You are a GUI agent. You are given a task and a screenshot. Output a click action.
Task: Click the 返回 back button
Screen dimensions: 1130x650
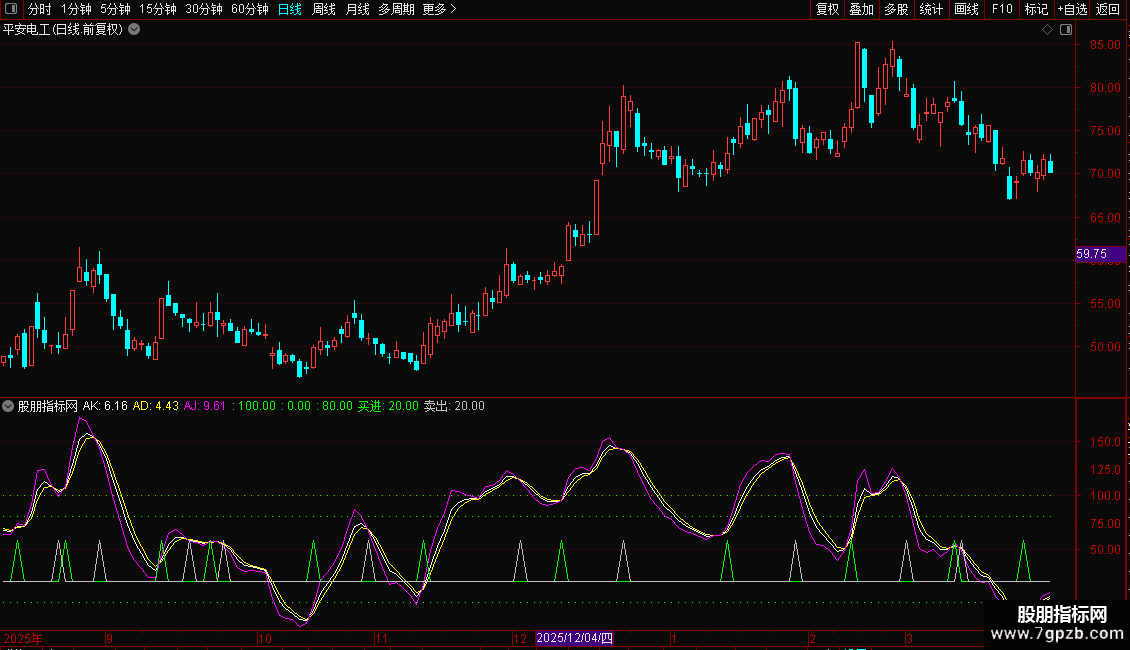coord(1108,9)
